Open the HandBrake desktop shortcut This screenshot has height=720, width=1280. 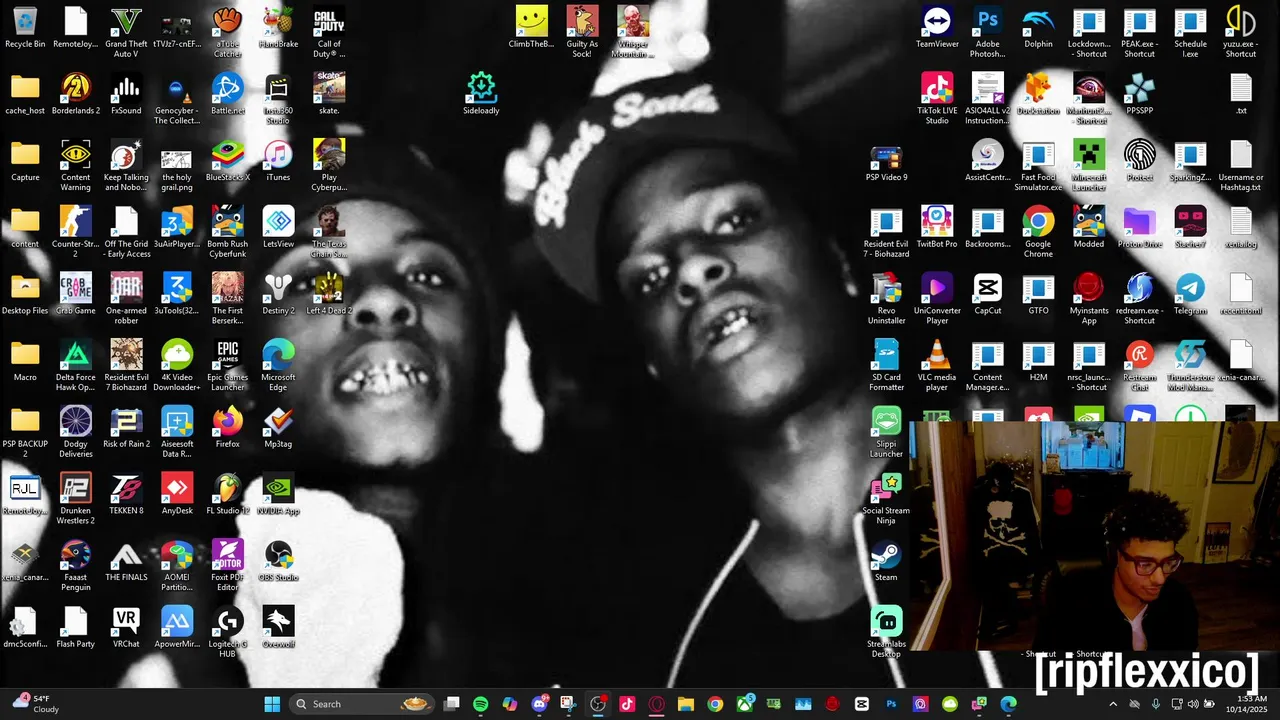tap(278, 27)
